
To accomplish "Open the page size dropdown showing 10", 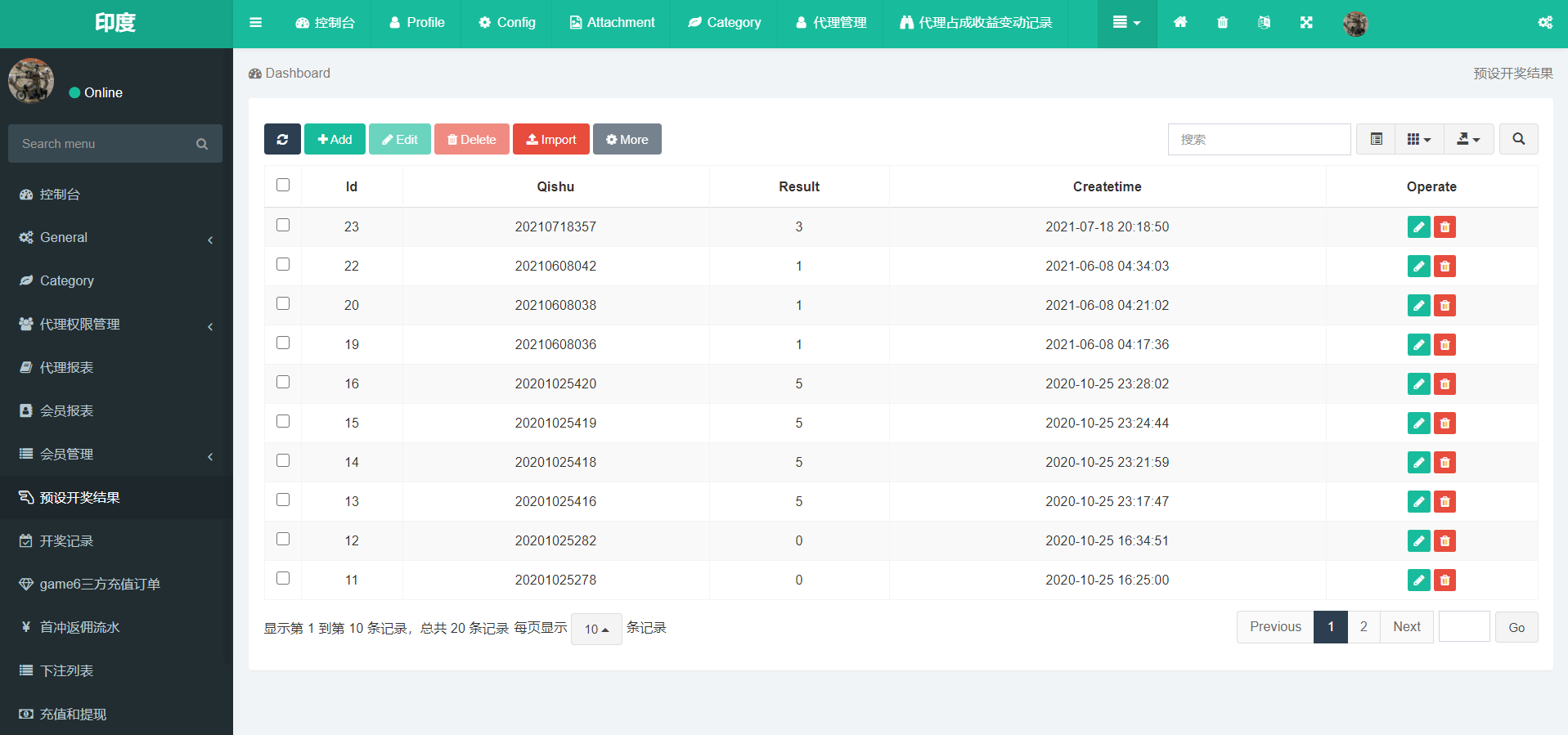I will click(596, 629).
